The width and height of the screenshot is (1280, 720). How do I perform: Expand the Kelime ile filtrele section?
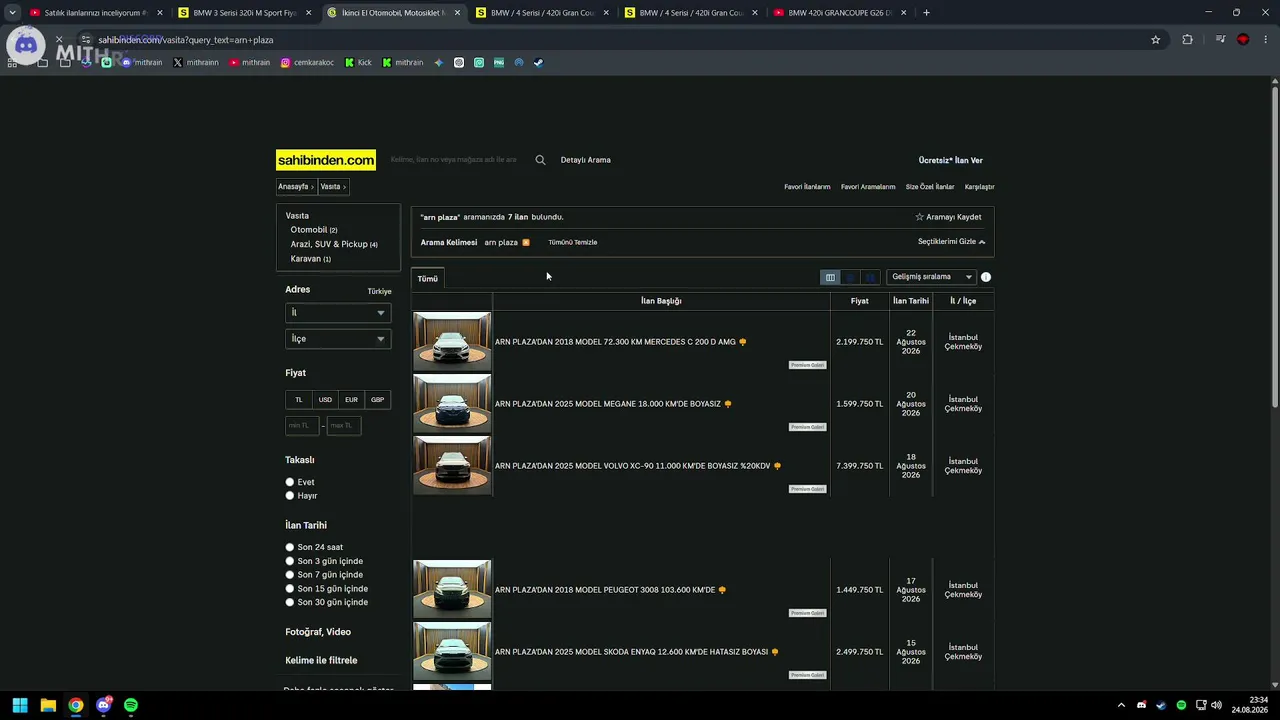pyautogui.click(x=321, y=660)
